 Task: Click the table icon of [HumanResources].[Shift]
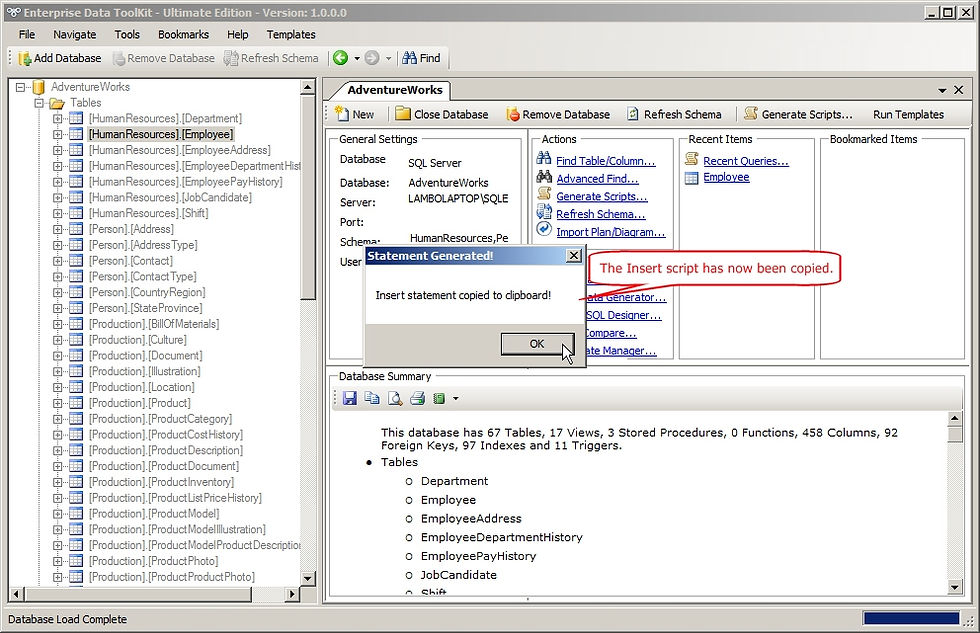[76, 213]
